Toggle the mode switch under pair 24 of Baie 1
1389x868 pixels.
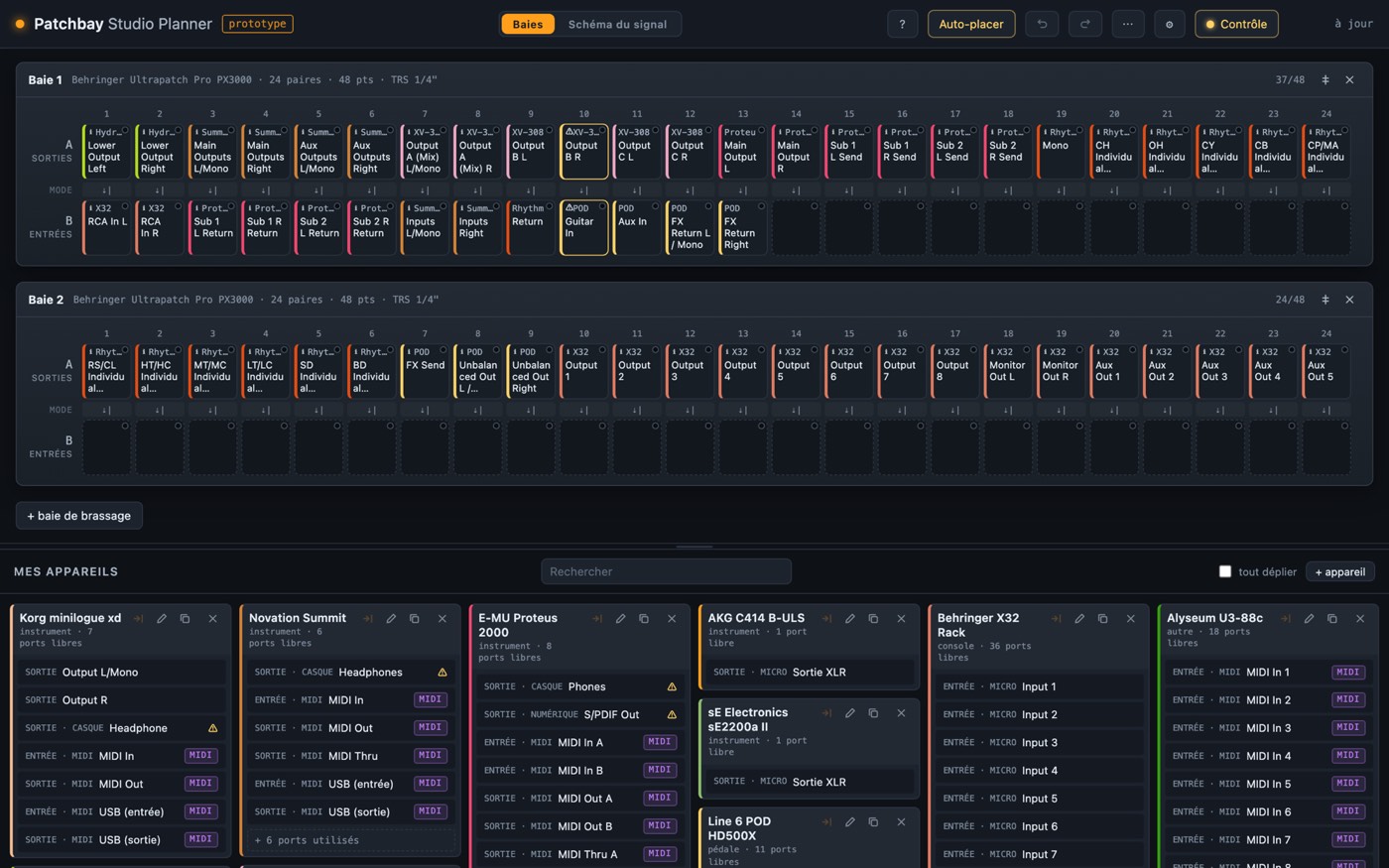(x=1326, y=190)
